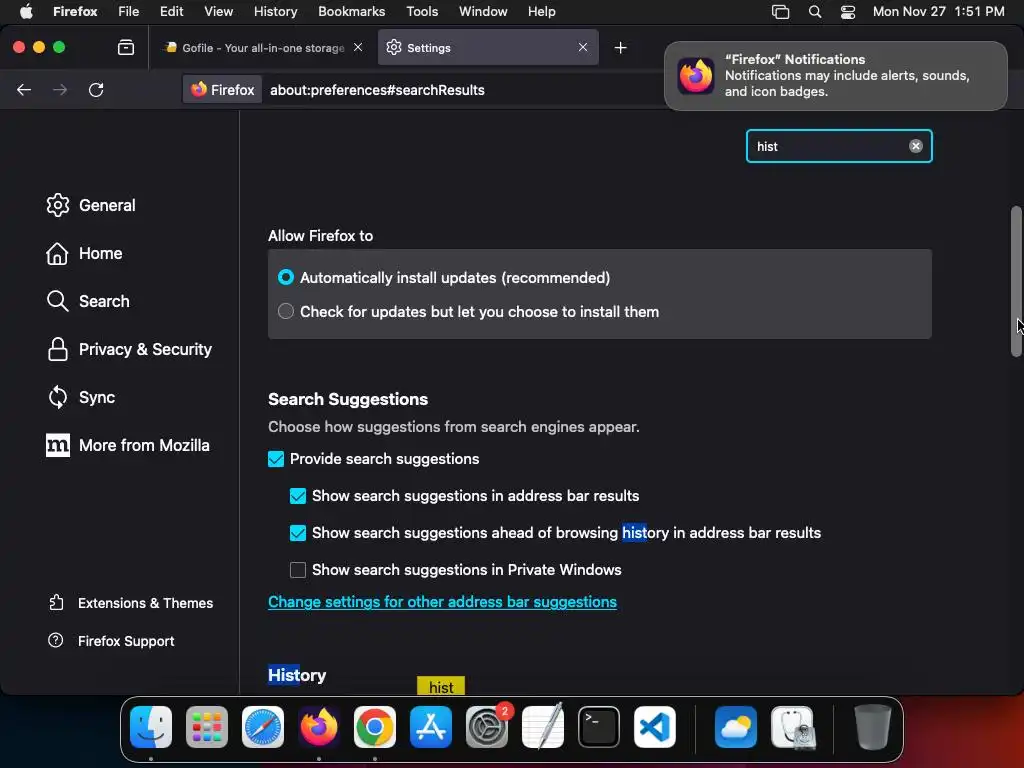Screen dimensions: 1024x768
Task: Open the Firefox notifications banner
Action: 836,76
